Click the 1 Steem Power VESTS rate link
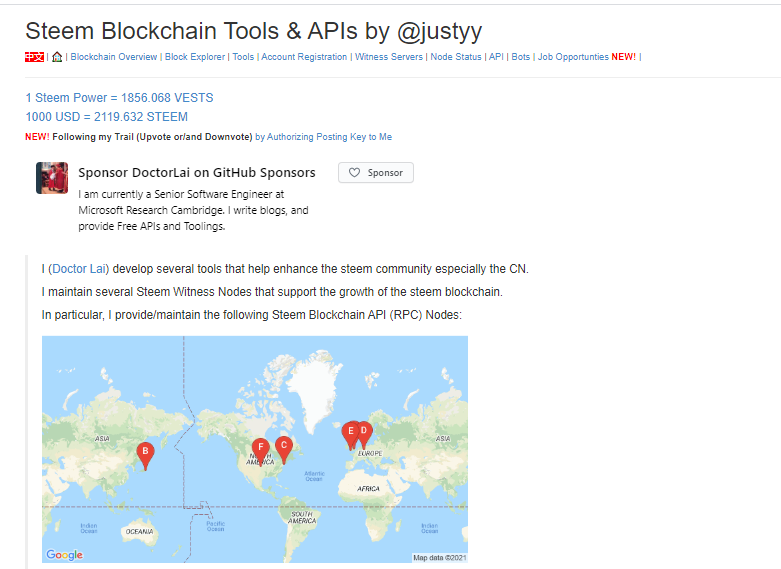This screenshot has height=569, width=781. point(119,98)
